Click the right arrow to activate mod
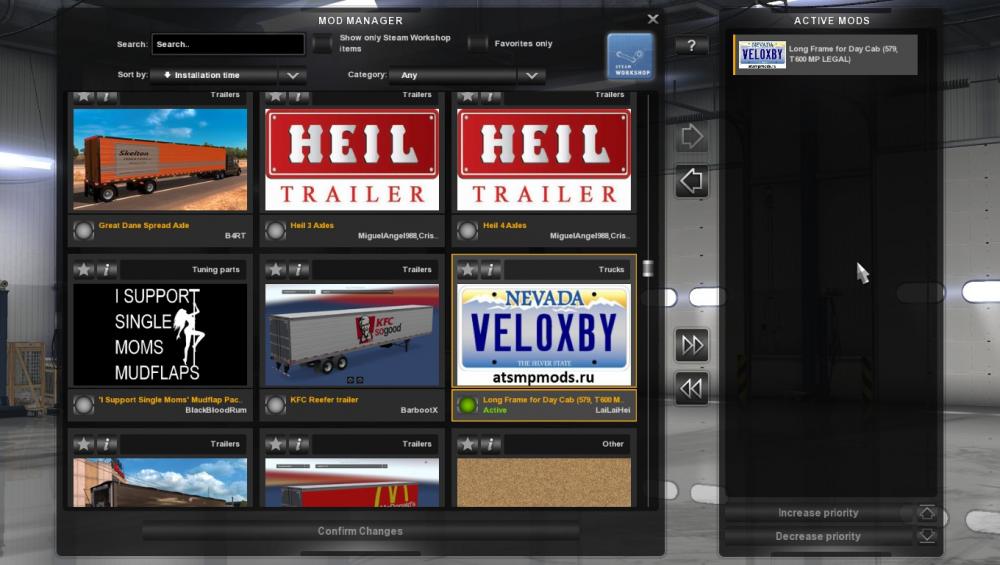 pos(691,137)
